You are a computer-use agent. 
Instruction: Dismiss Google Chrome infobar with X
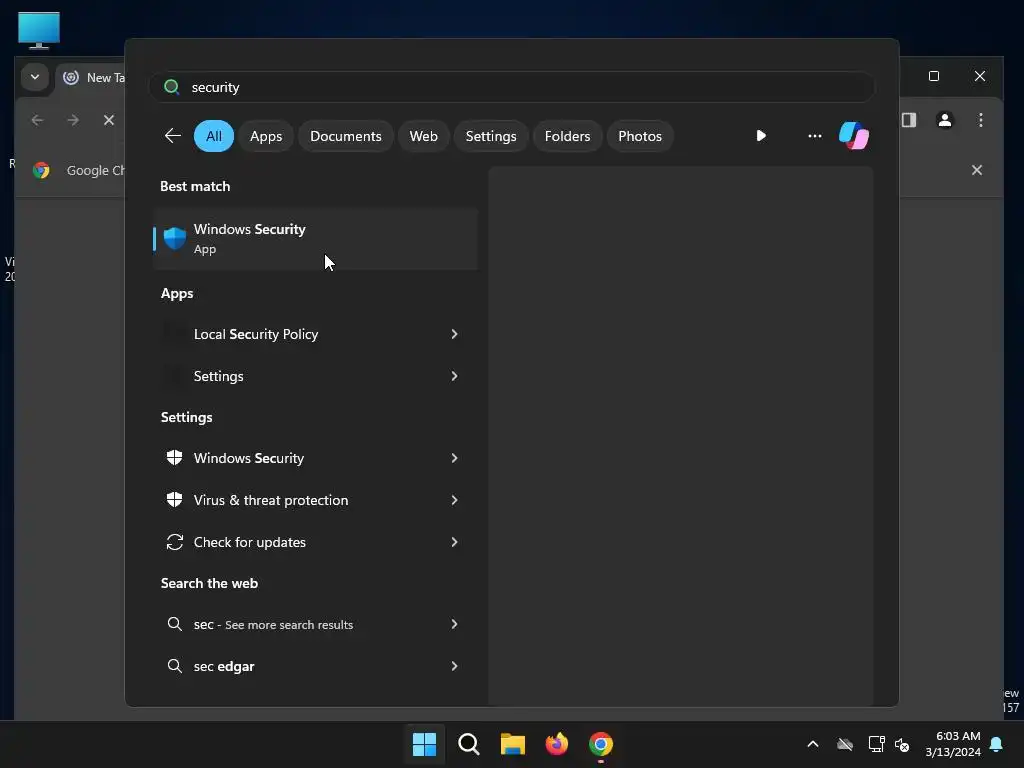pos(977,170)
